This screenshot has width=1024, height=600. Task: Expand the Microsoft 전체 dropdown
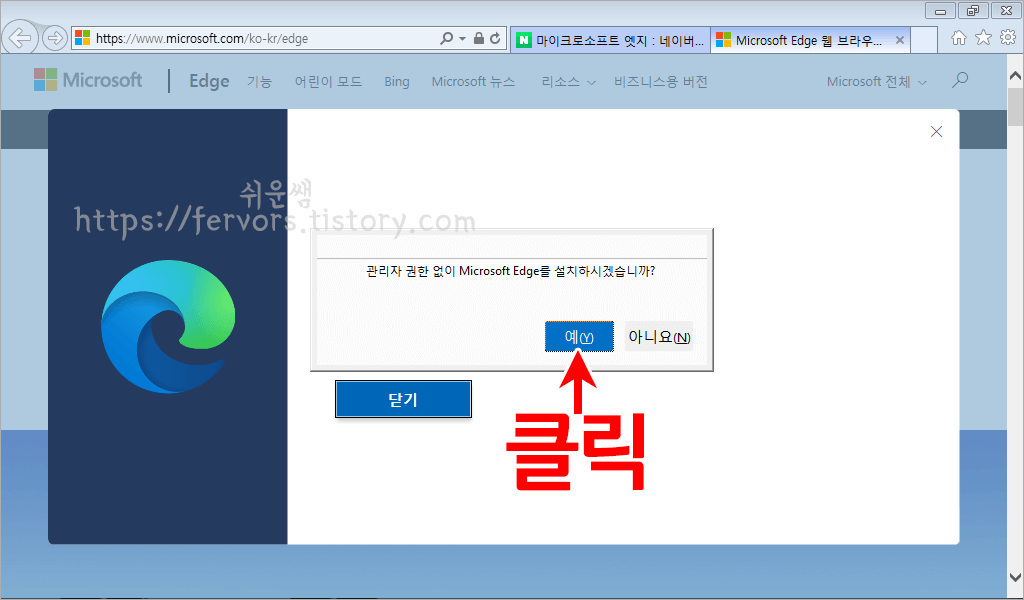click(876, 82)
